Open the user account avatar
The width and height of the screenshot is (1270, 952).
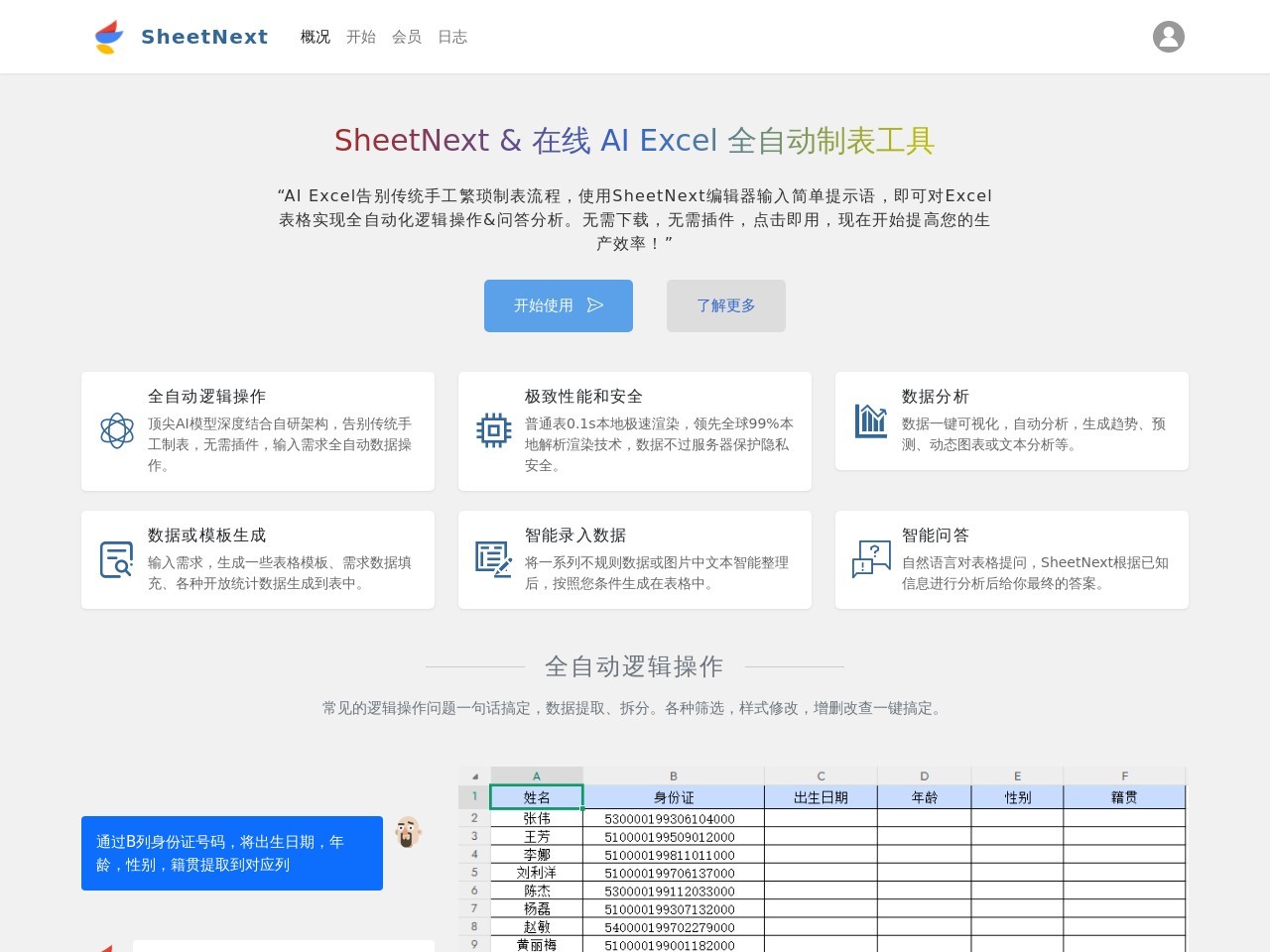click(1168, 37)
